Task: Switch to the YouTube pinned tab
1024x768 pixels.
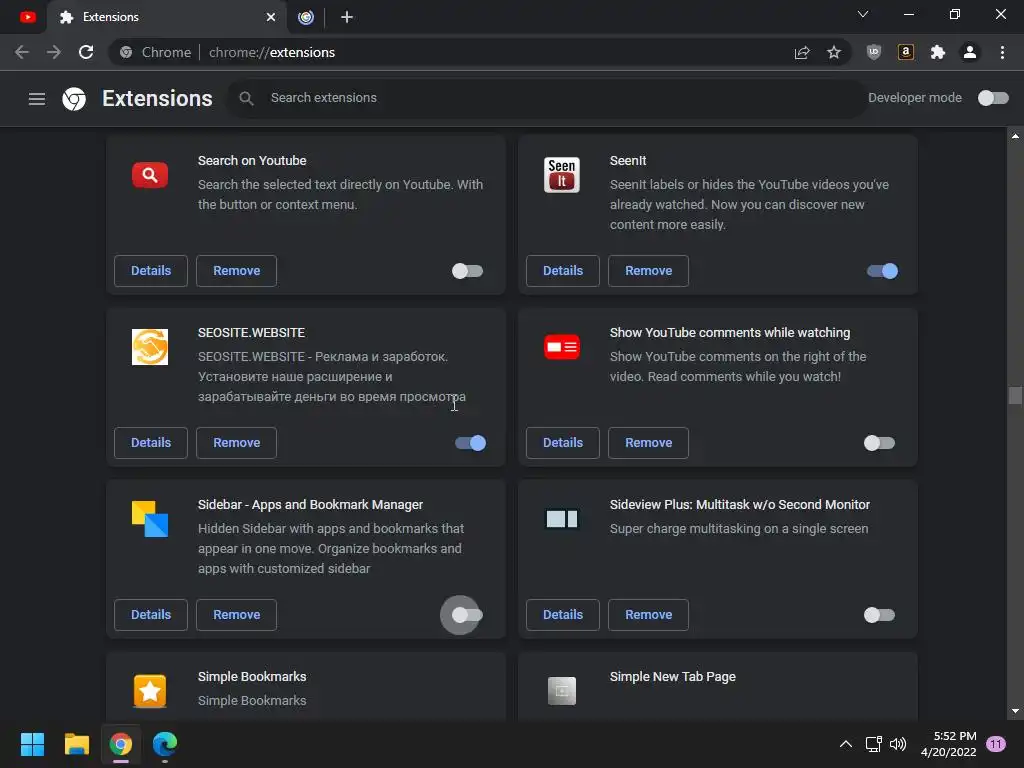Action: click(27, 17)
